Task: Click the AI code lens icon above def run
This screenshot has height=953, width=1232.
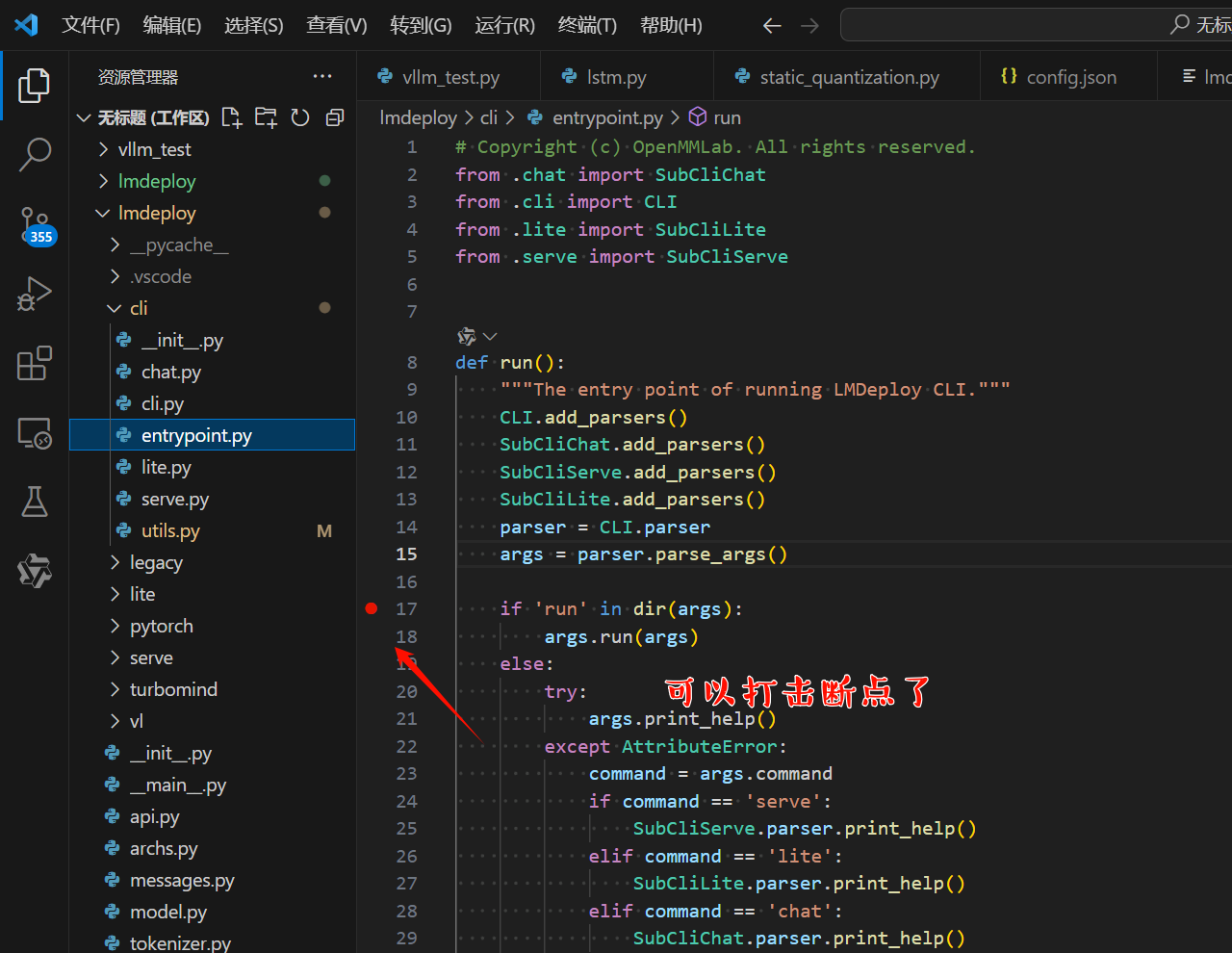Action: click(467, 336)
